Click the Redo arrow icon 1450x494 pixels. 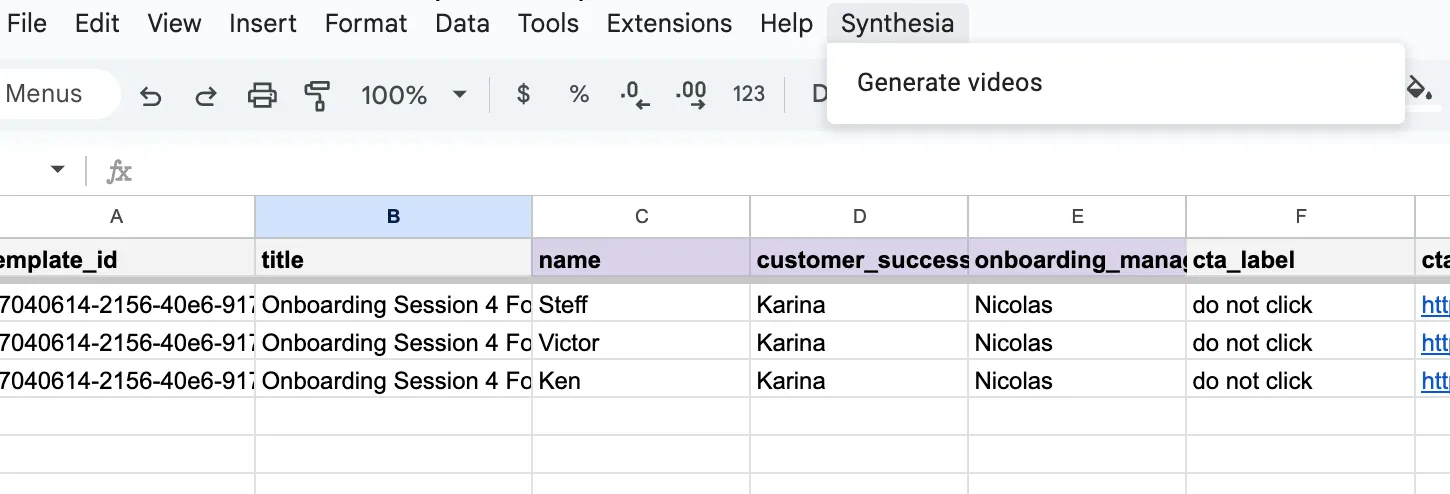pyautogui.click(x=206, y=95)
